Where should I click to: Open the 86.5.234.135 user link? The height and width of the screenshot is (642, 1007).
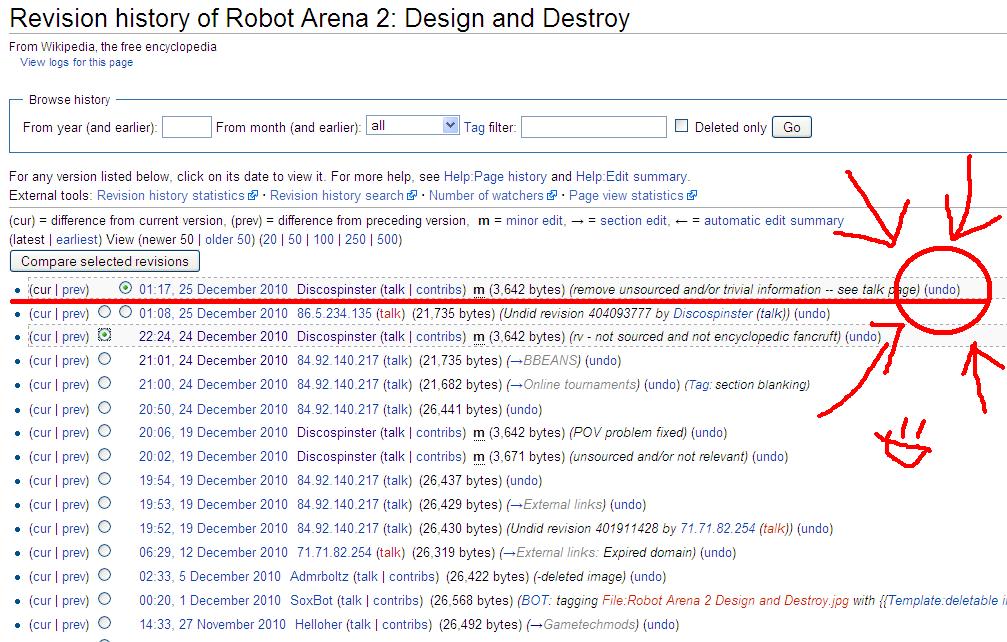334,313
